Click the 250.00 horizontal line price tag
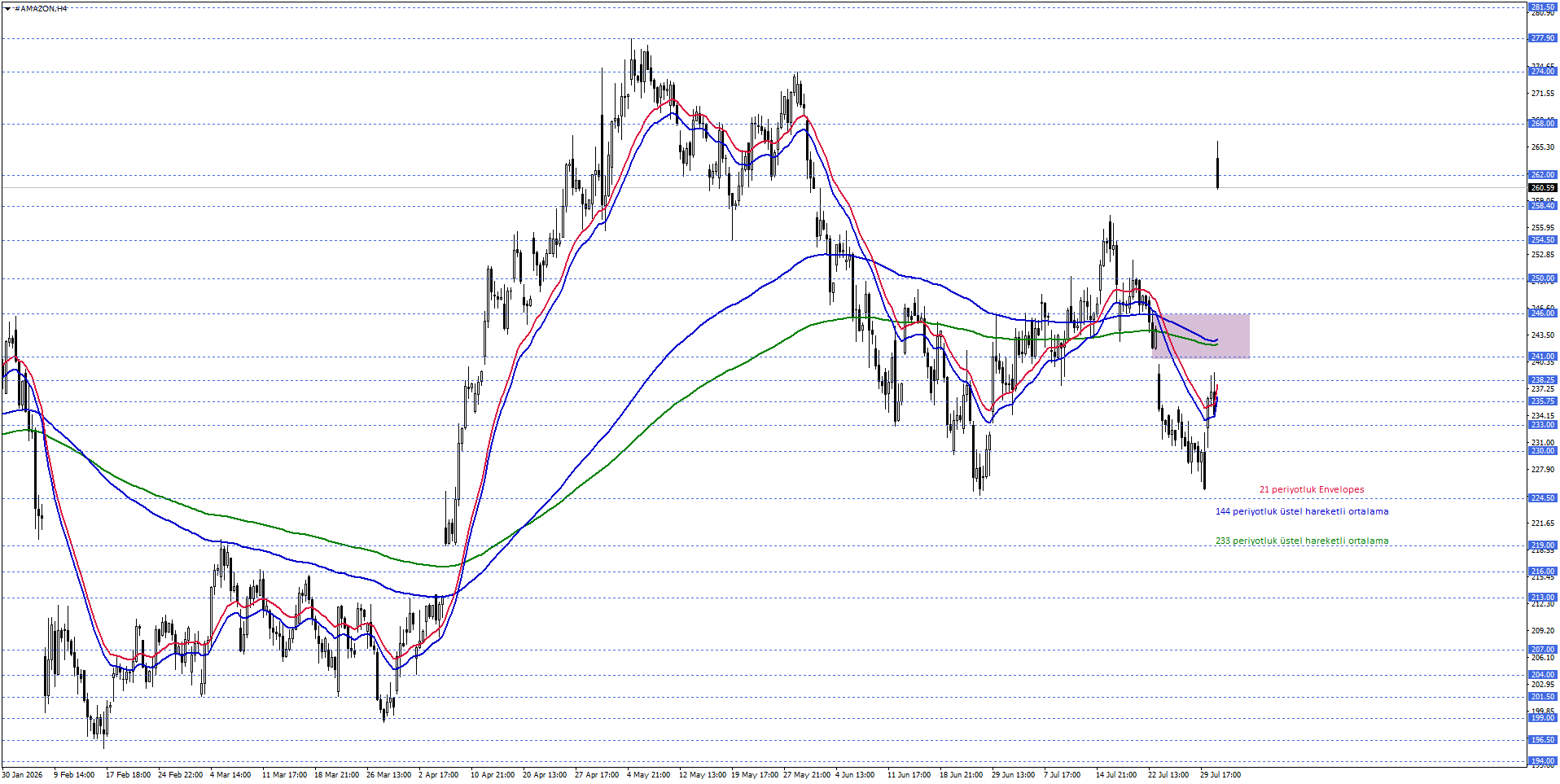 pyautogui.click(x=1542, y=278)
